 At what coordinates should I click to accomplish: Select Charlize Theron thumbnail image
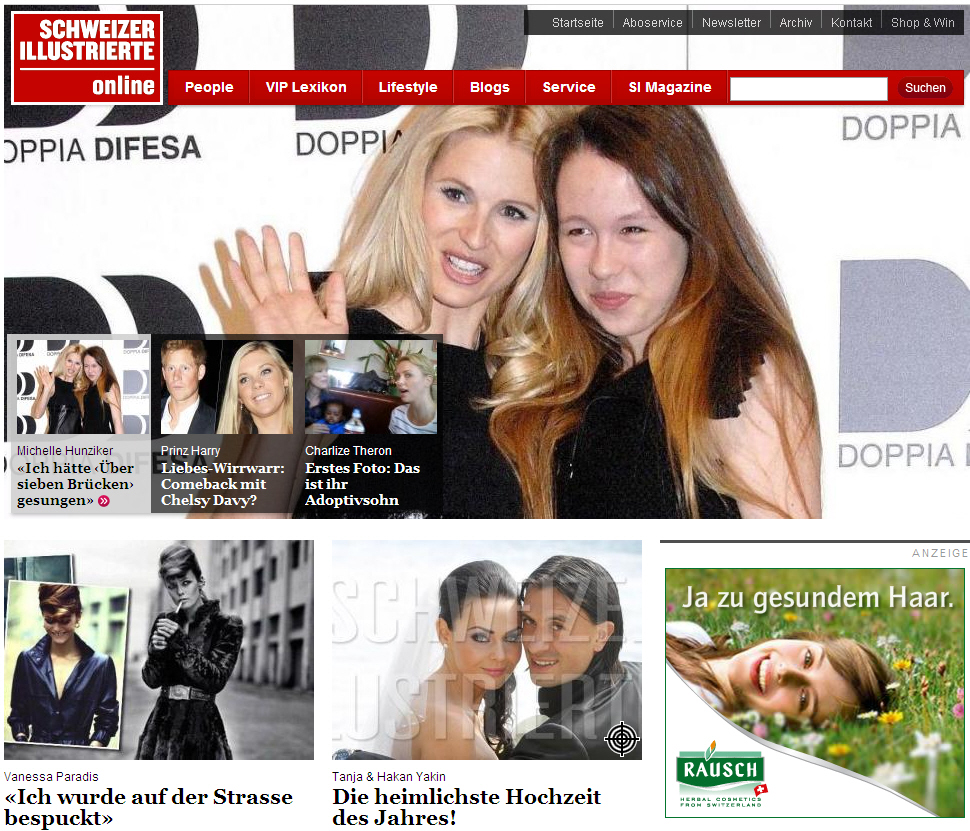pyautogui.click(x=371, y=387)
